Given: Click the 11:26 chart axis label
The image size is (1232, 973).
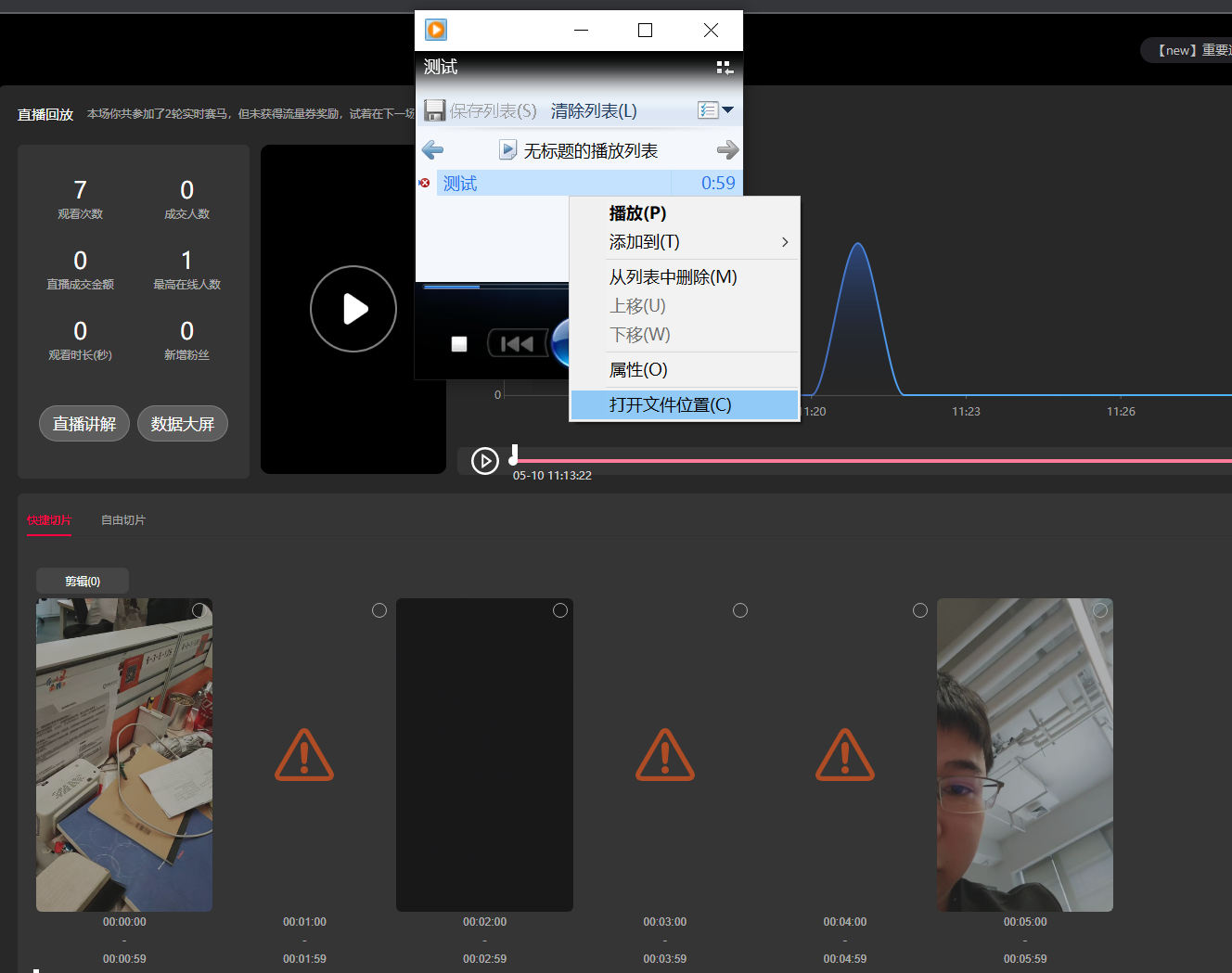Looking at the screenshot, I should 1121,411.
